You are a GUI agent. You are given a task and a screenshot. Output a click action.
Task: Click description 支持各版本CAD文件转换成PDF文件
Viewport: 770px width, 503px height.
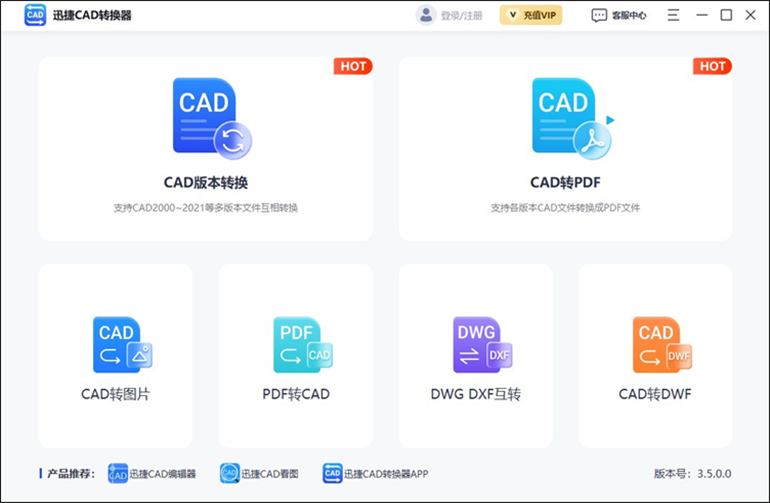pos(565,208)
